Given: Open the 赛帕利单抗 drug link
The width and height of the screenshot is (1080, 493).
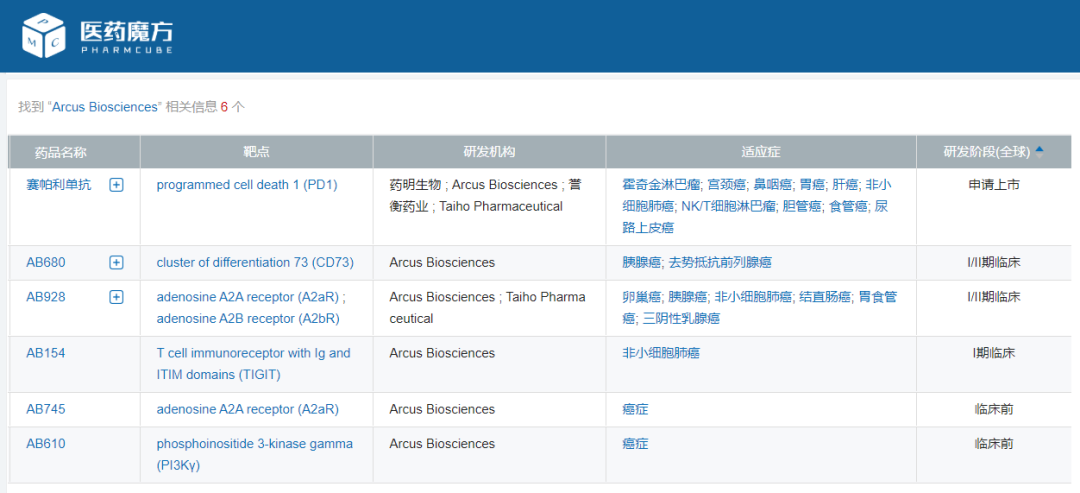Looking at the screenshot, I should point(59,185).
